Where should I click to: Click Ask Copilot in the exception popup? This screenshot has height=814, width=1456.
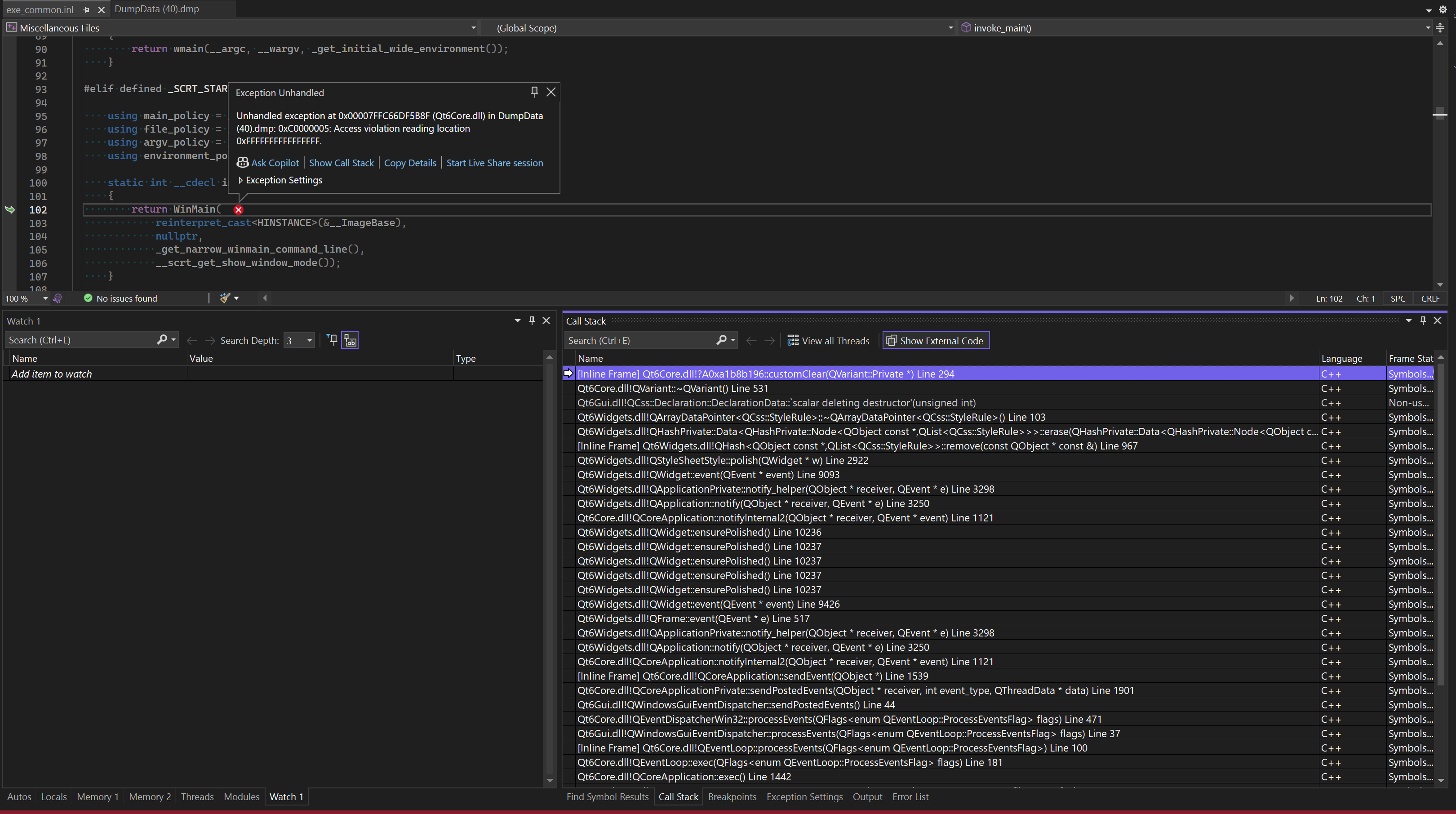click(x=268, y=163)
